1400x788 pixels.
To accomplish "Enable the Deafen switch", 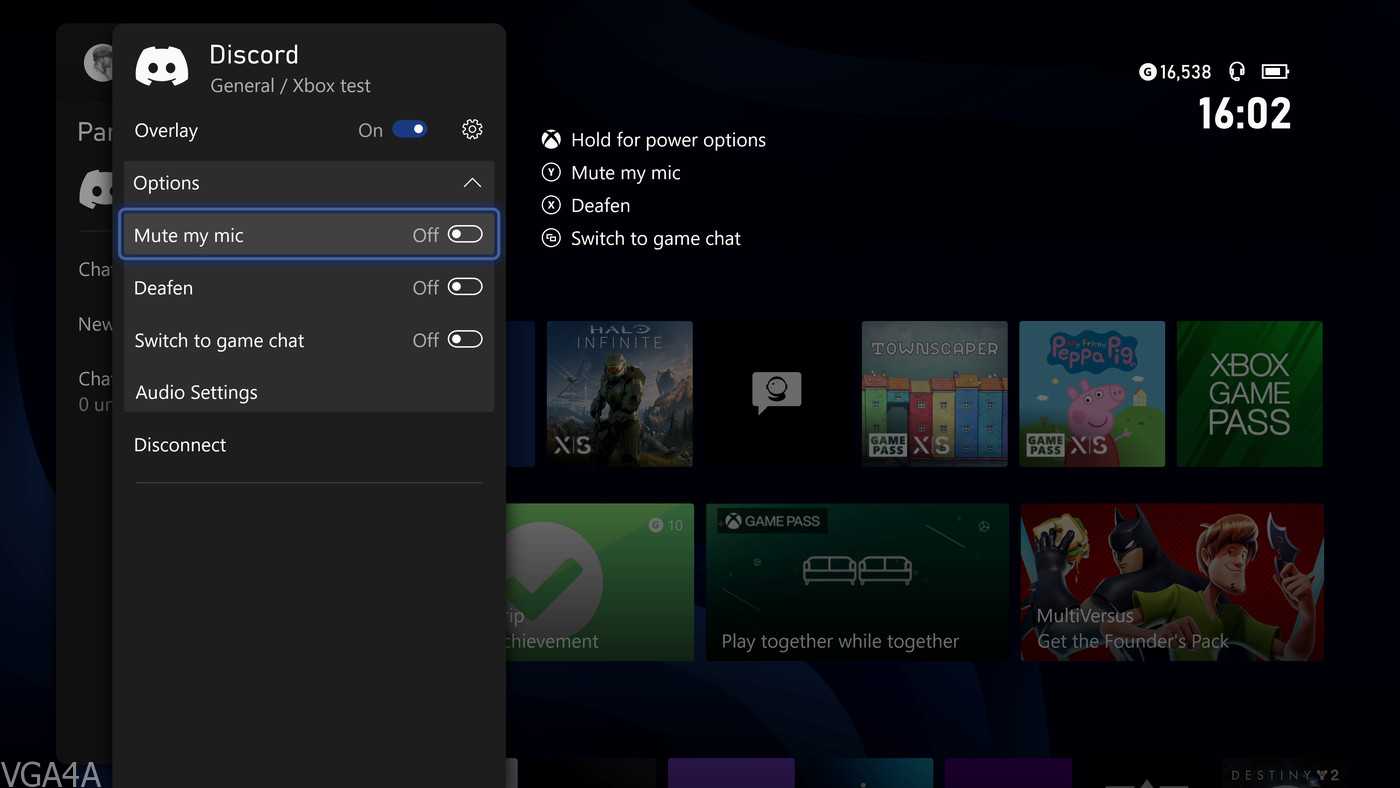I will 465,287.
